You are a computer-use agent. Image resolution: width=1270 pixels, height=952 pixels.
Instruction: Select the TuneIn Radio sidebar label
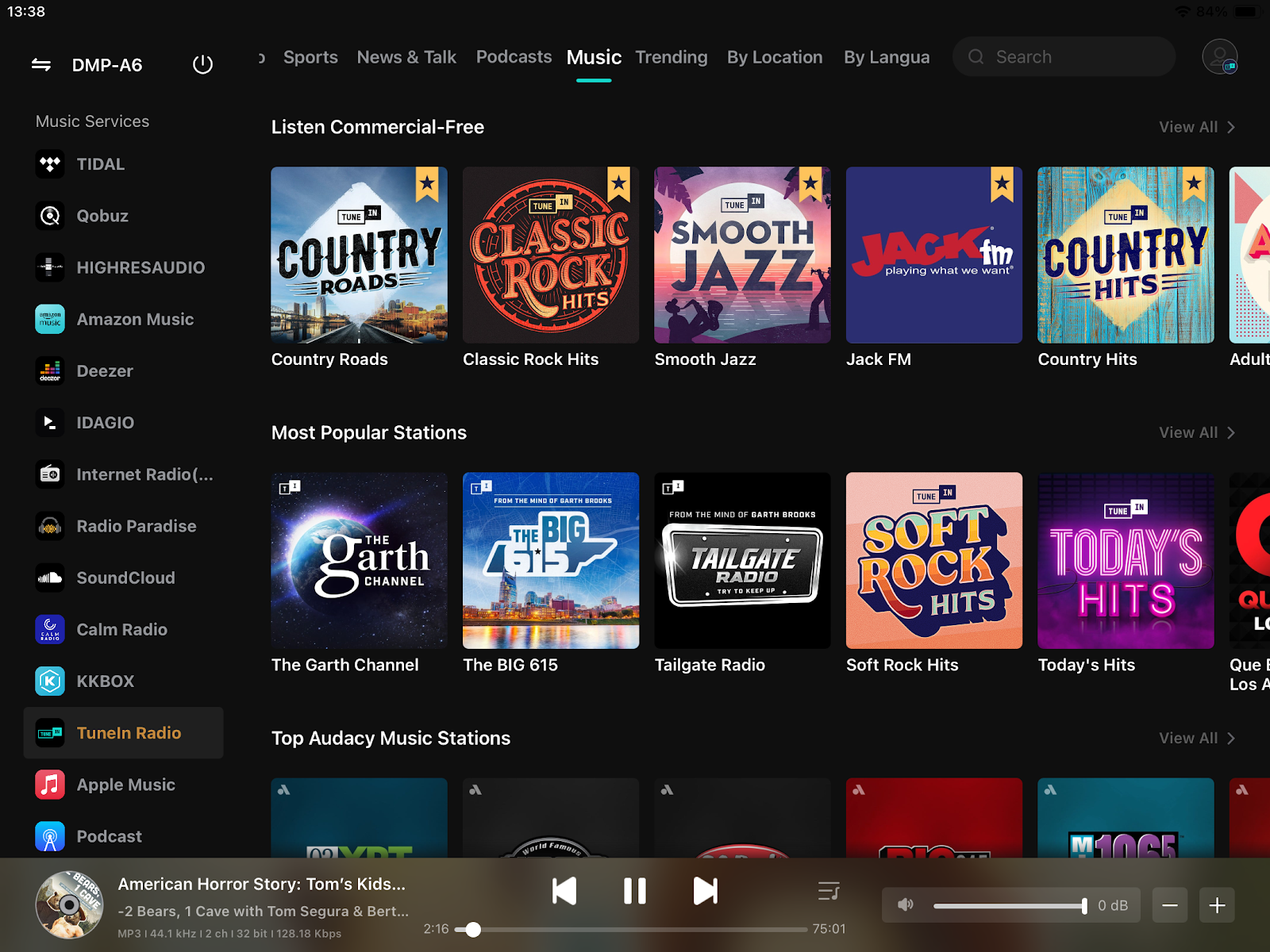tap(129, 733)
